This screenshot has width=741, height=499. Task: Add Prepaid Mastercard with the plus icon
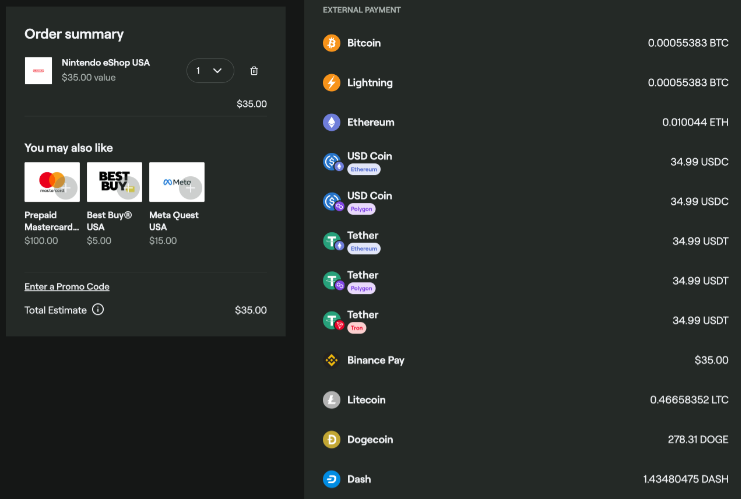coord(66,188)
